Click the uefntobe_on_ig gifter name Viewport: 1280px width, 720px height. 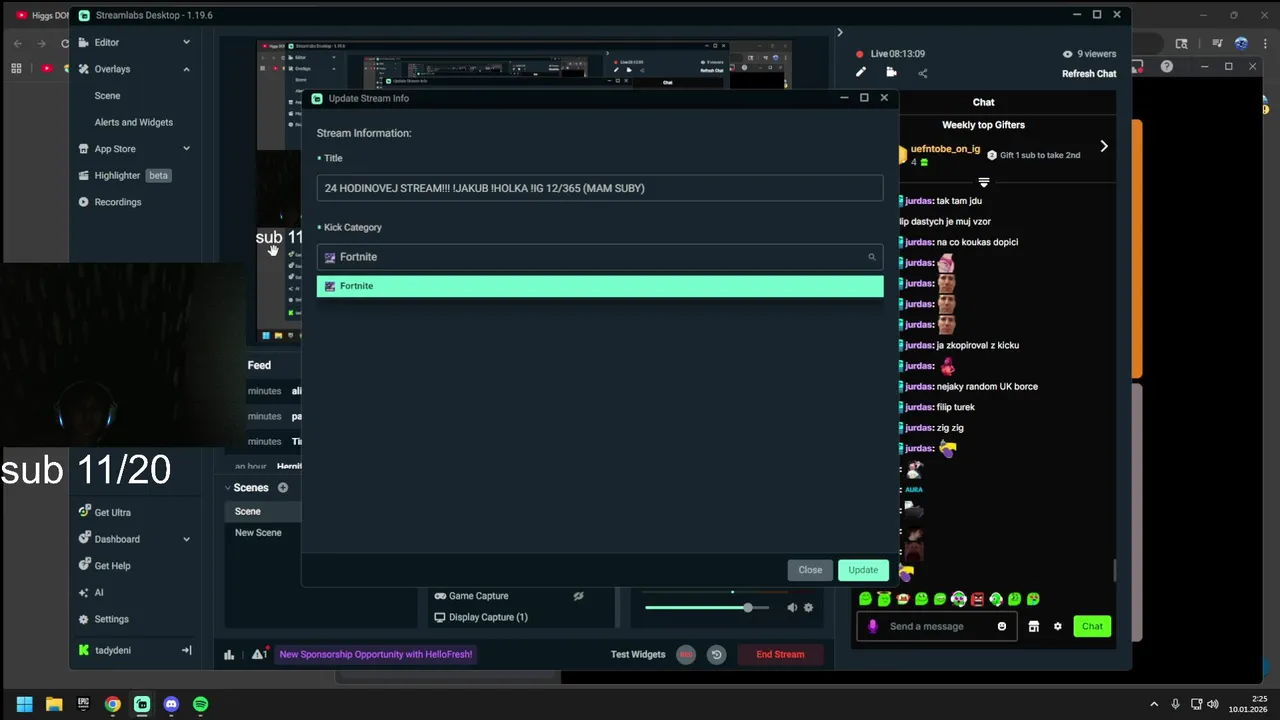point(945,149)
